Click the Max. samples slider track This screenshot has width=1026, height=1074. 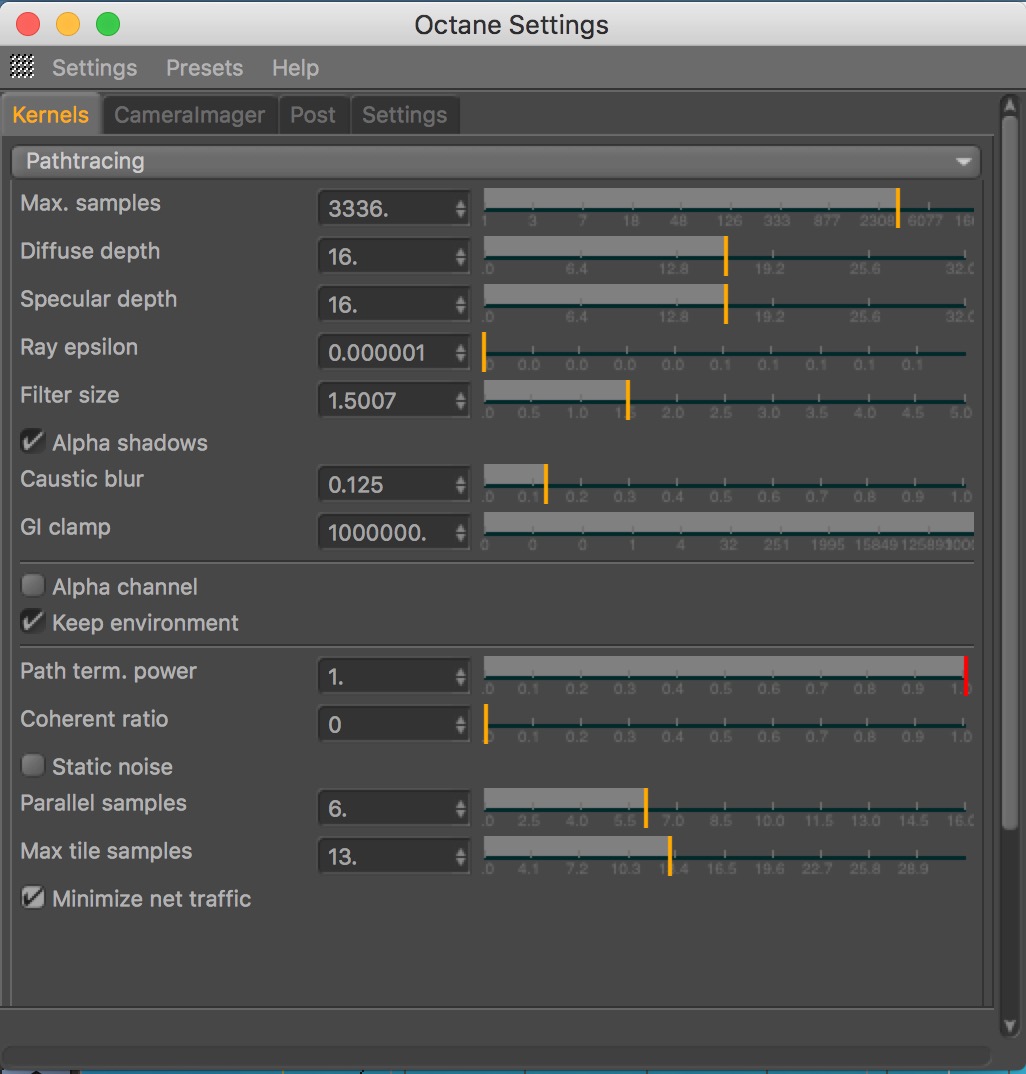729,208
